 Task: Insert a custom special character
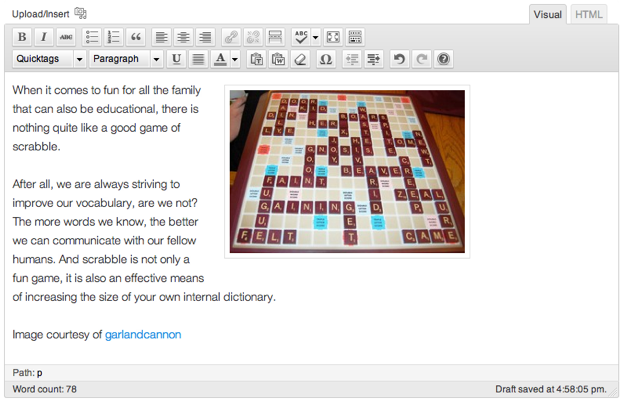pos(325,59)
